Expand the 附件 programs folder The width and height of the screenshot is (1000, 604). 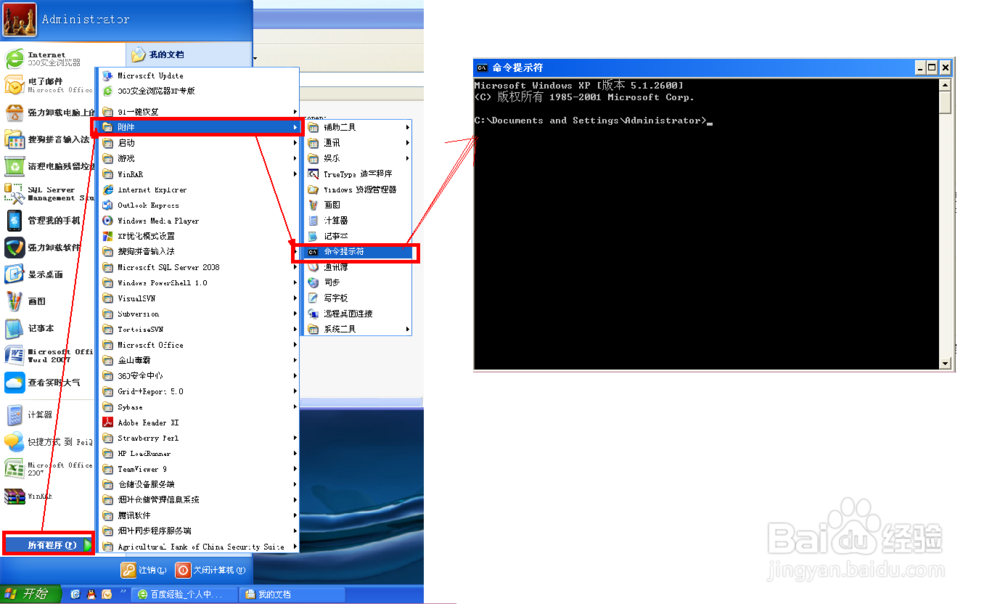click(x=200, y=127)
